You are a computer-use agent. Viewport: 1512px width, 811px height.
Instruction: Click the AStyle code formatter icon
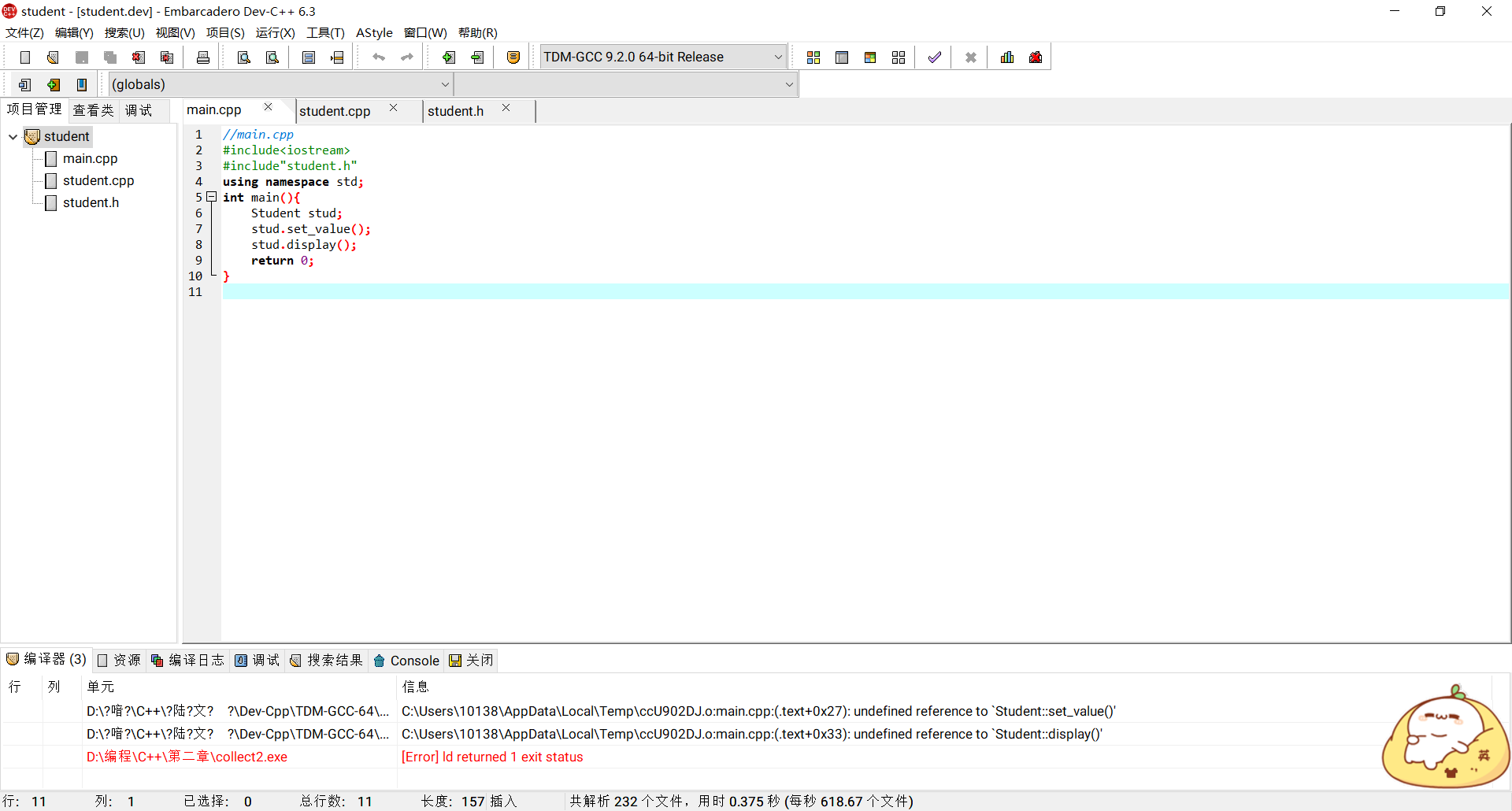374,32
